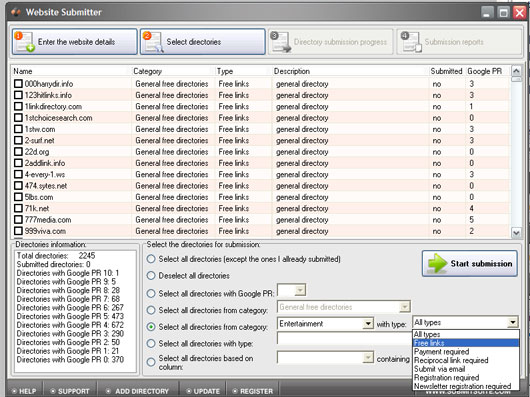This screenshot has height=397, width=530.
Task: Sort list by Description column header
Action: click(x=350, y=71)
